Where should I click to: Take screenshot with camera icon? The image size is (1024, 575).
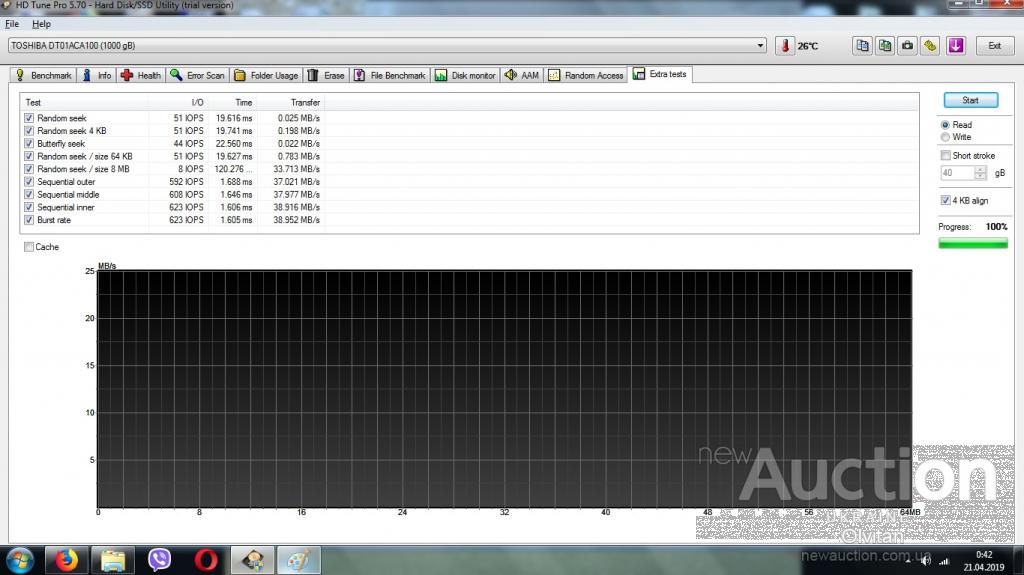point(907,46)
